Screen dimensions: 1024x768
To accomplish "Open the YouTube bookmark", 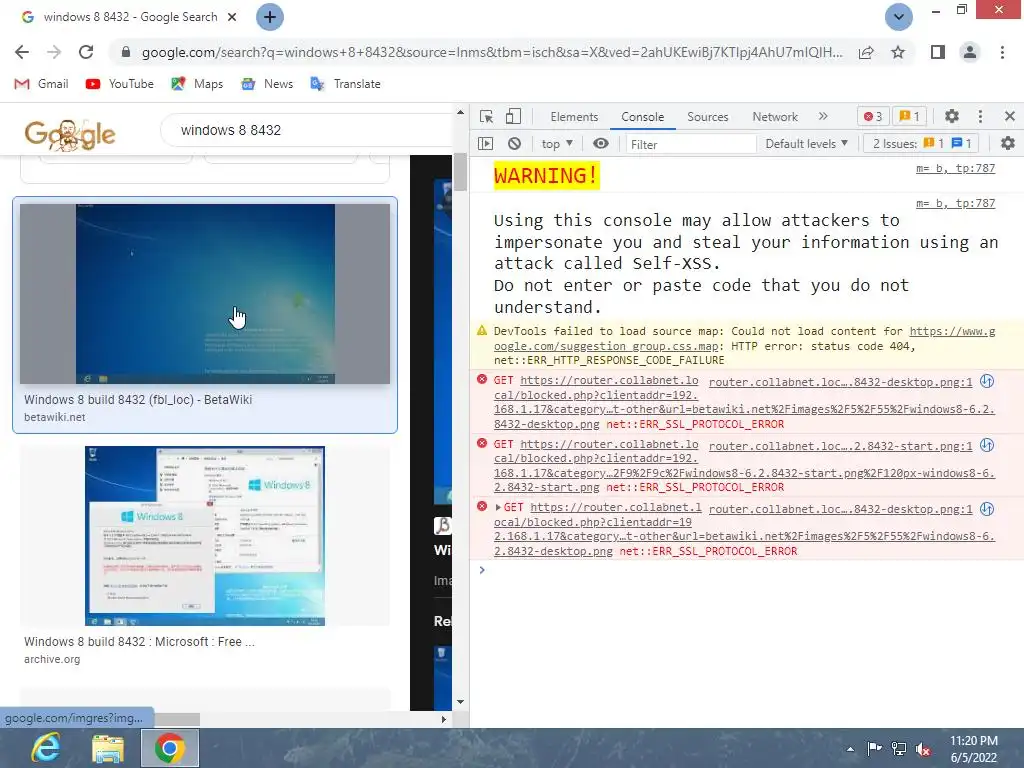I will [x=120, y=84].
